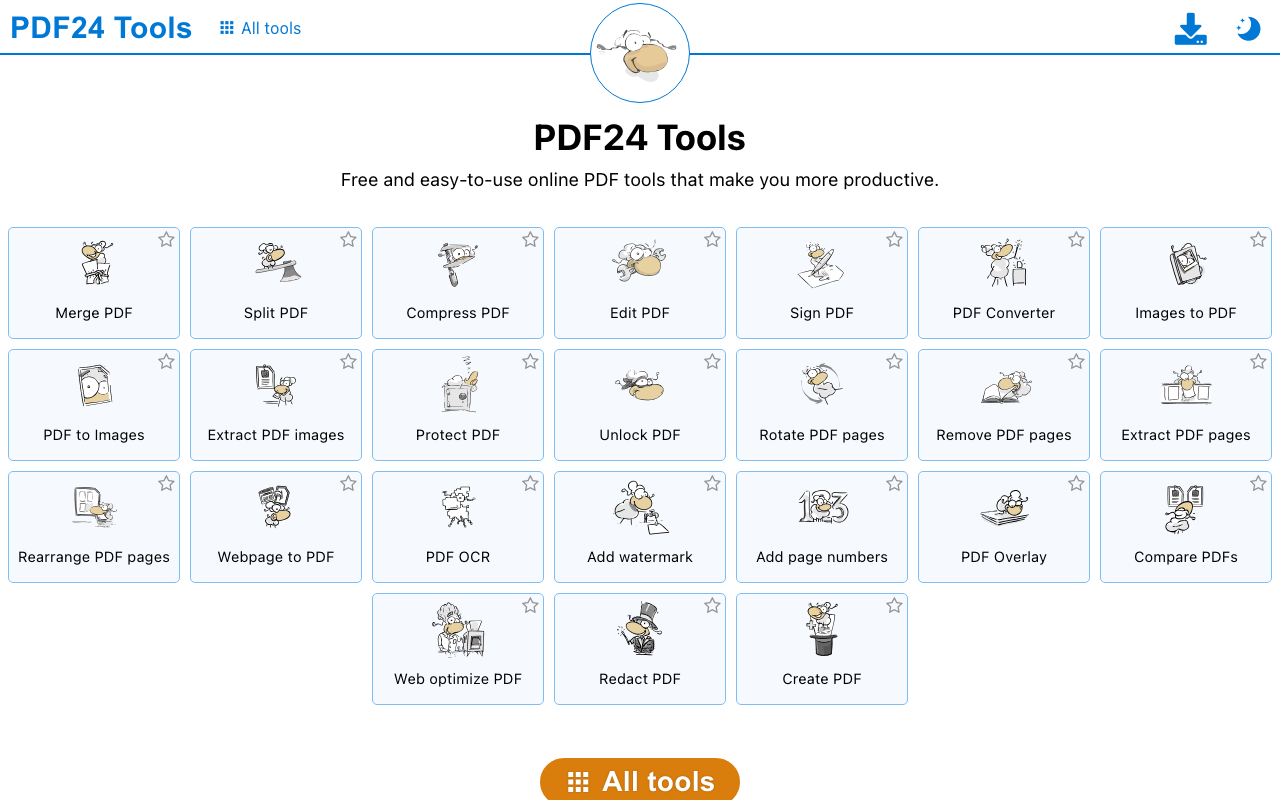Toggle the PDF Converter favorite star
The width and height of the screenshot is (1280, 800).
pyautogui.click(x=1076, y=240)
